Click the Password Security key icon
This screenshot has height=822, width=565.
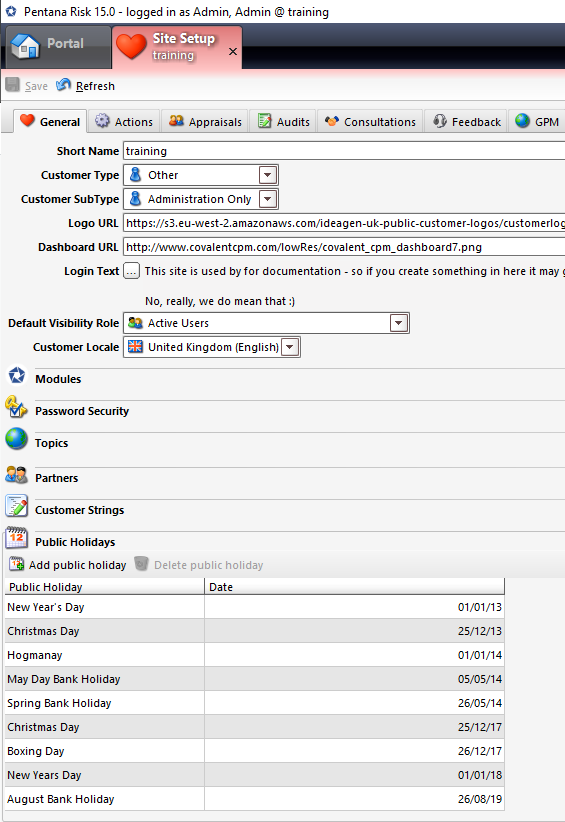coord(16,407)
